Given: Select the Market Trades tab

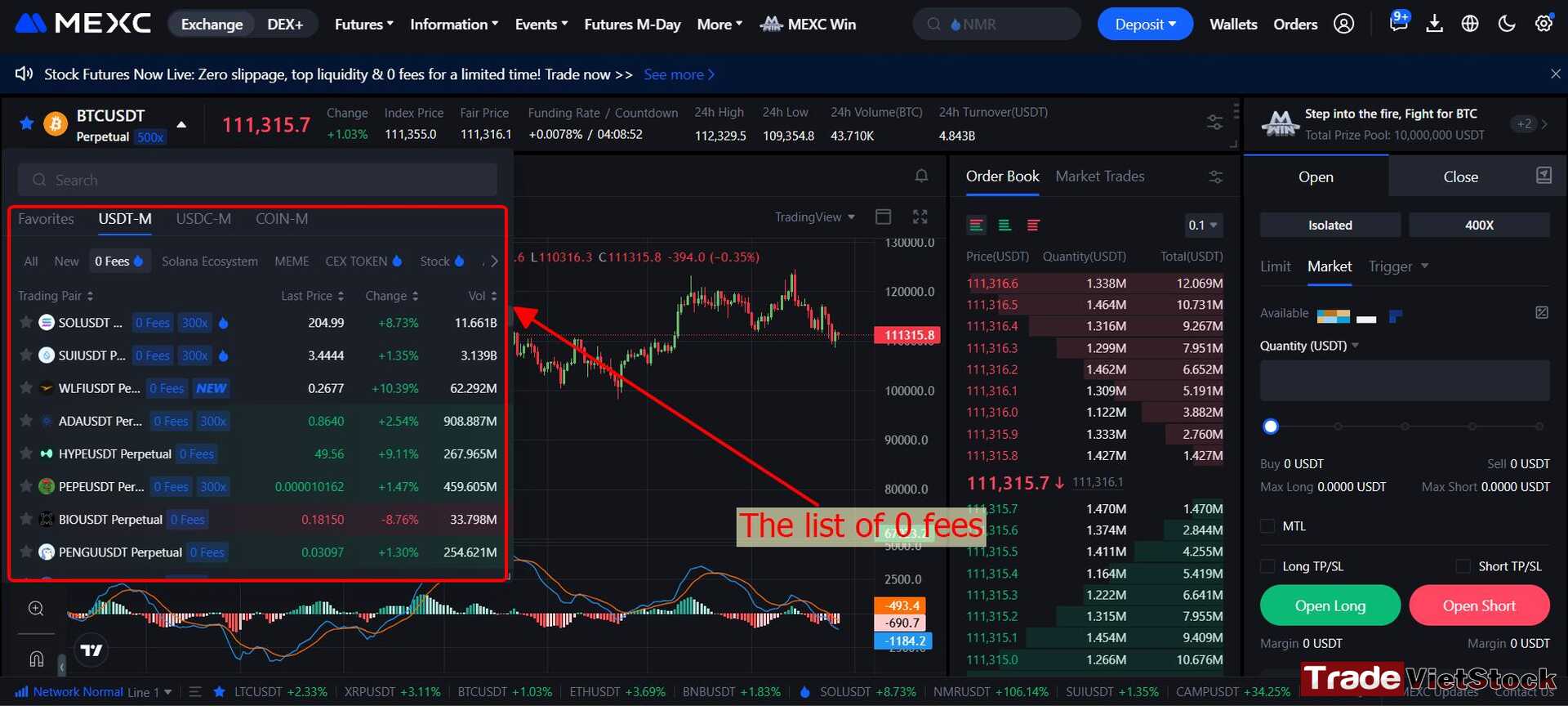Looking at the screenshot, I should tap(1099, 176).
